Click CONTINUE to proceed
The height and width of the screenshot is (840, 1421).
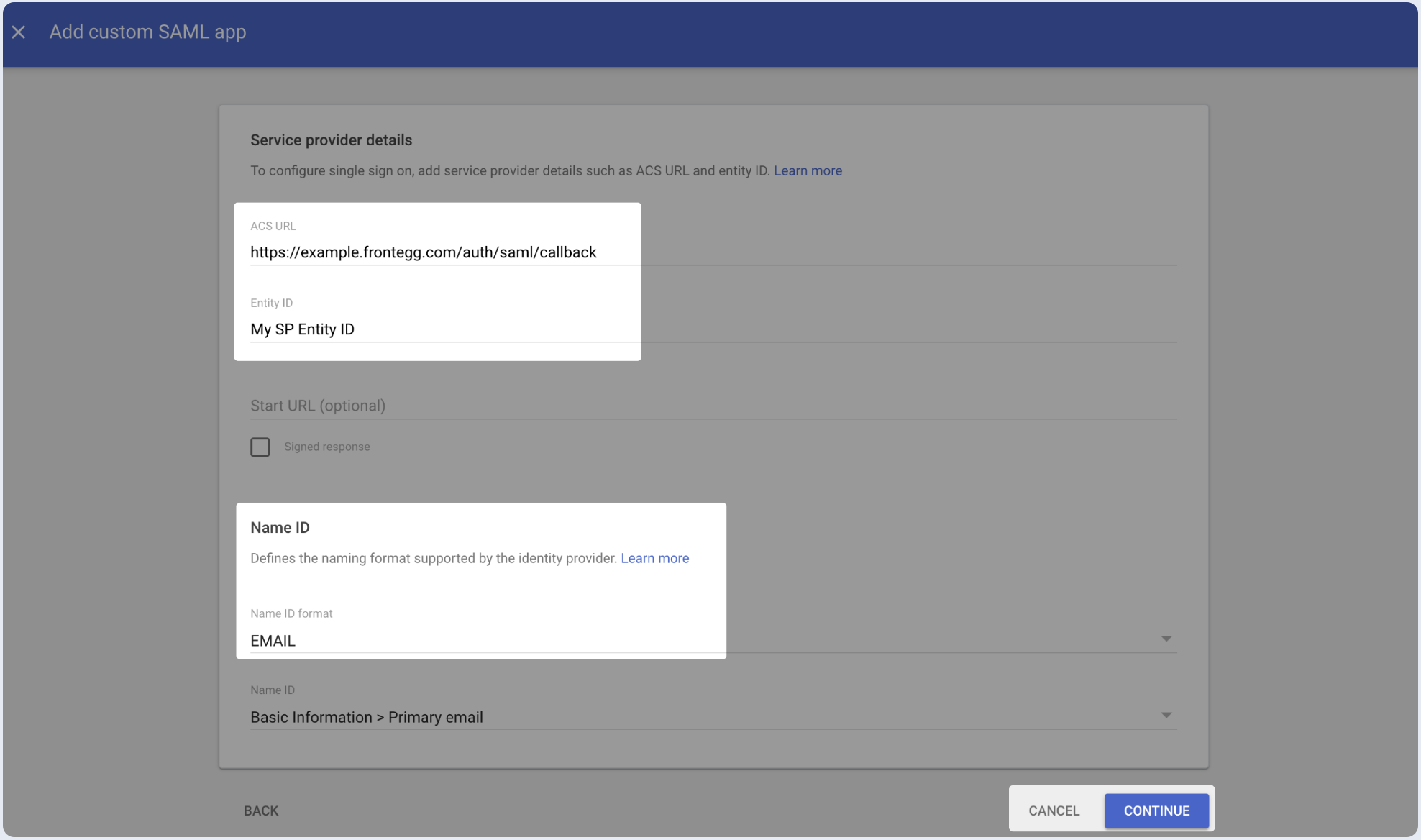[x=1156, y=811]
